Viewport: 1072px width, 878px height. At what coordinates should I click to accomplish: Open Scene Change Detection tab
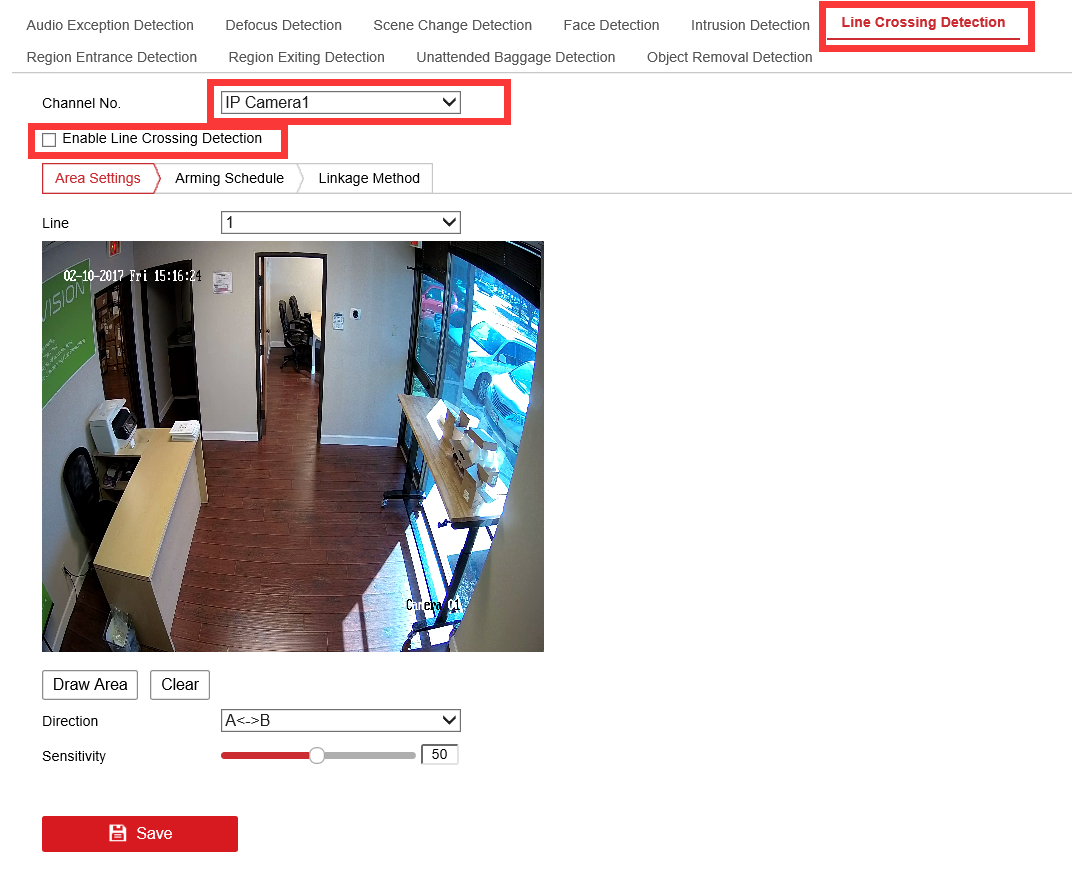point(453,25)
